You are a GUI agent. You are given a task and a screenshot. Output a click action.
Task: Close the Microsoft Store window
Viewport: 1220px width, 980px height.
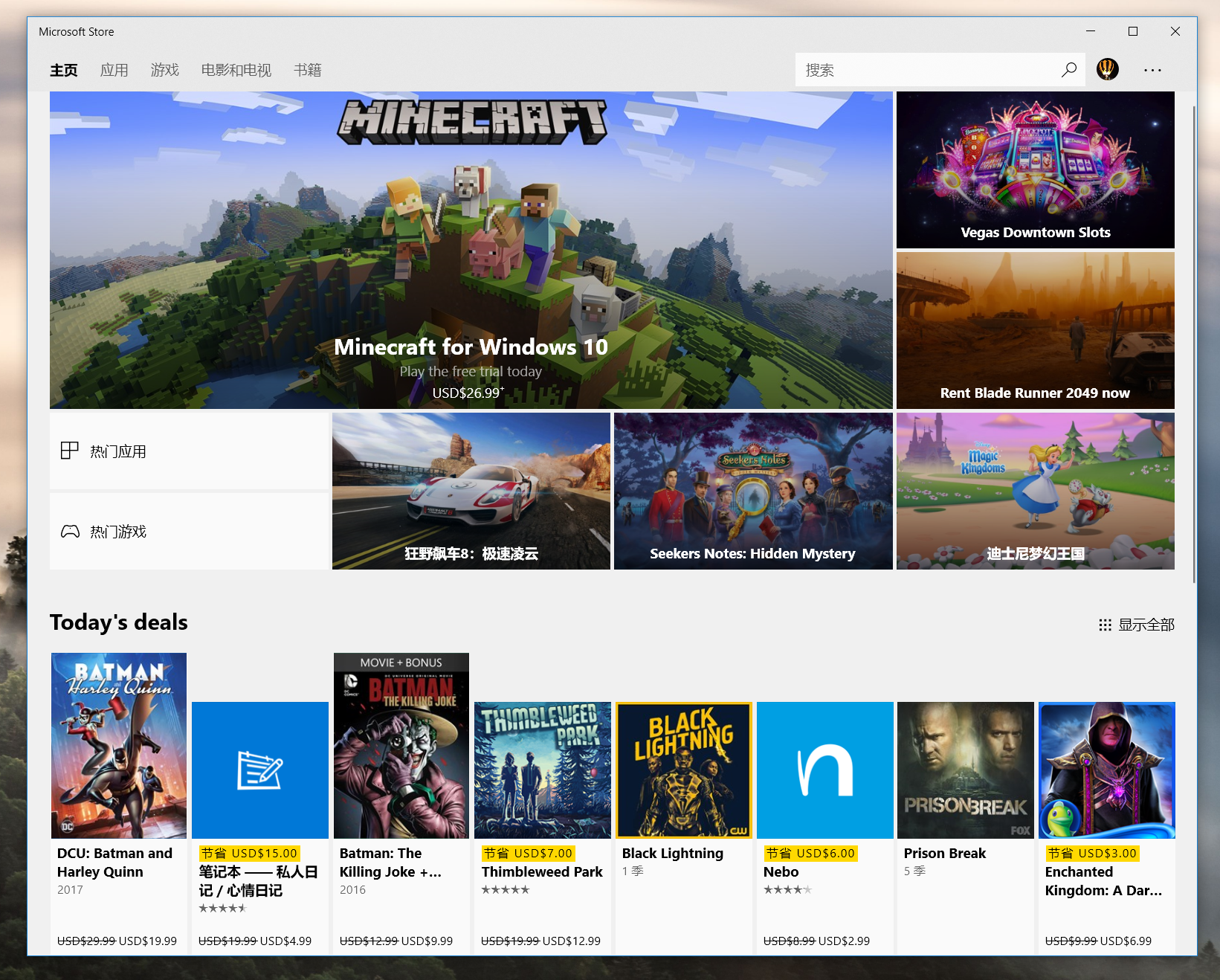1175,31
